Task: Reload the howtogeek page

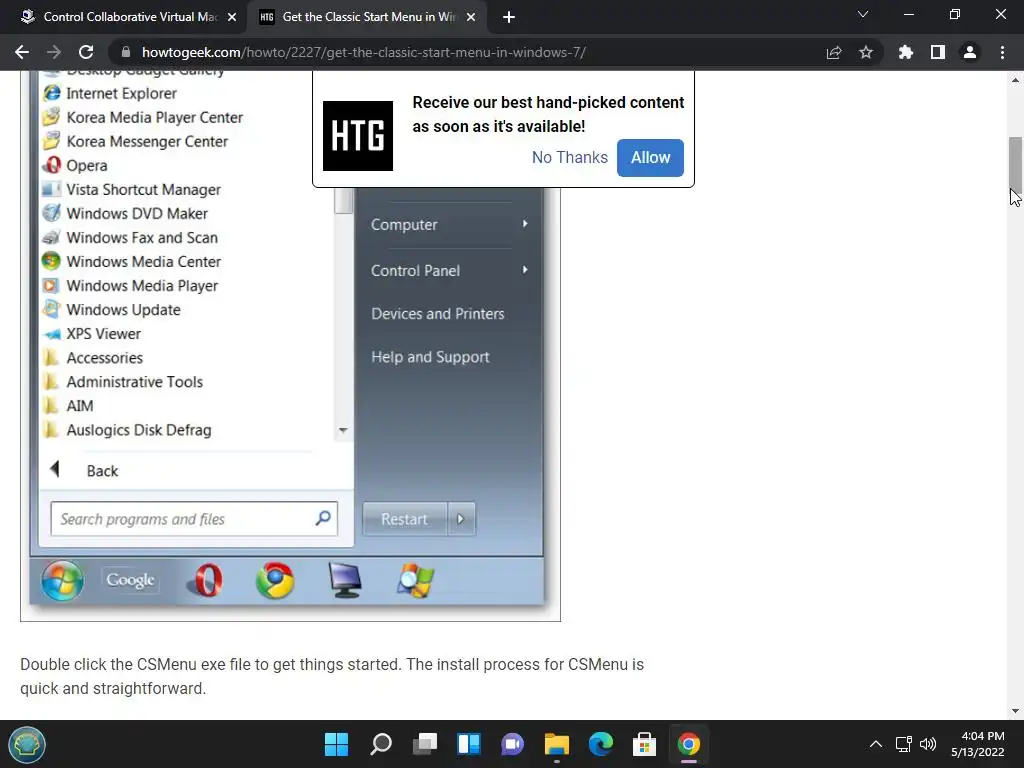Action: point(86,52)
